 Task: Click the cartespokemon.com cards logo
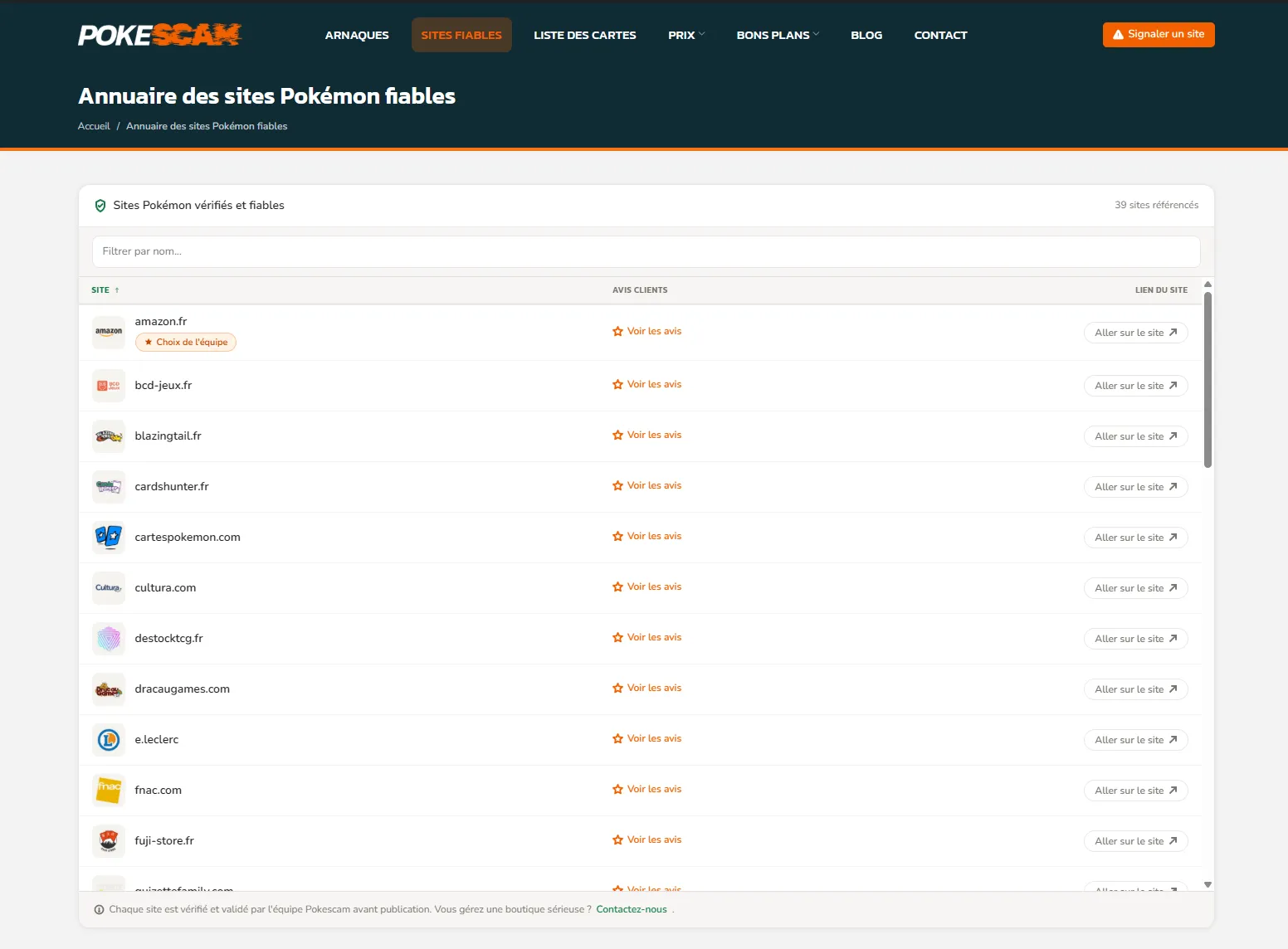click(x=109, y=538)
